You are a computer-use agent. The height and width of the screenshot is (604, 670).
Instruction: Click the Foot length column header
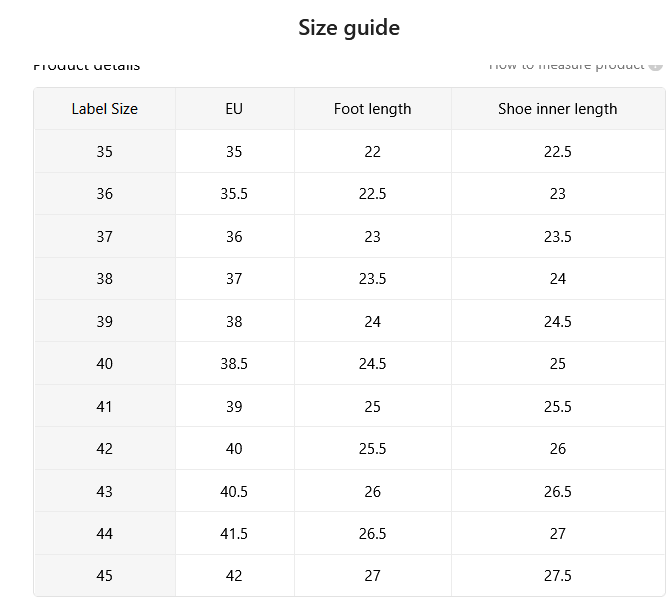coord(372,109)
